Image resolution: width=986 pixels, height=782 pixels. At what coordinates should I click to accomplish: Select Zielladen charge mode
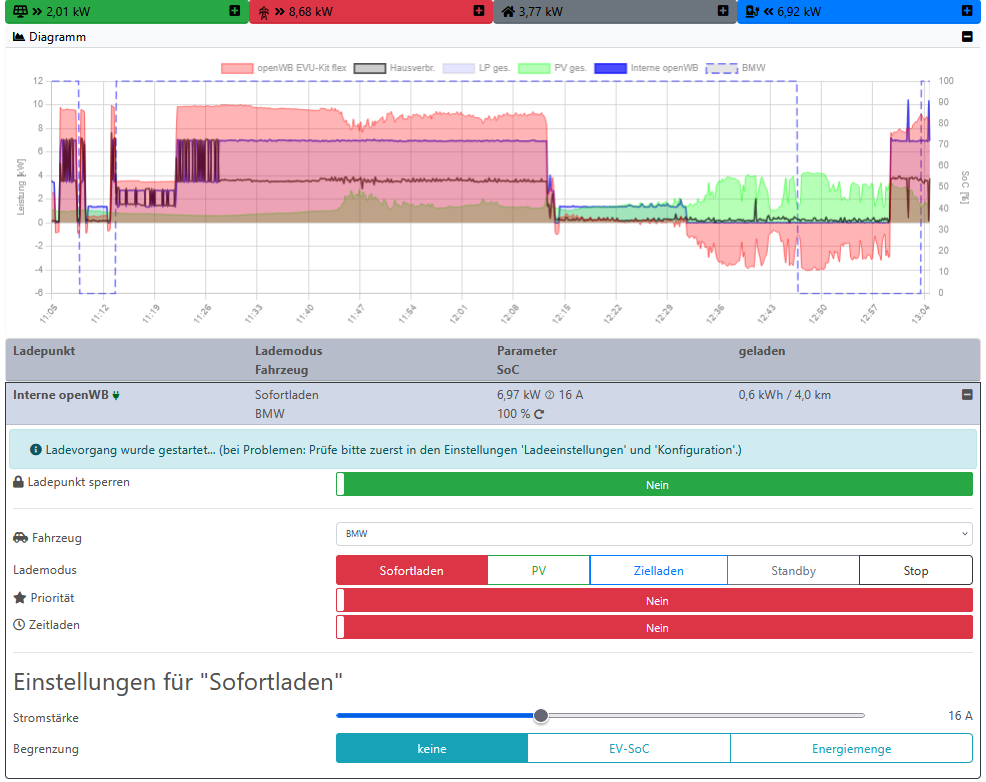658,570
